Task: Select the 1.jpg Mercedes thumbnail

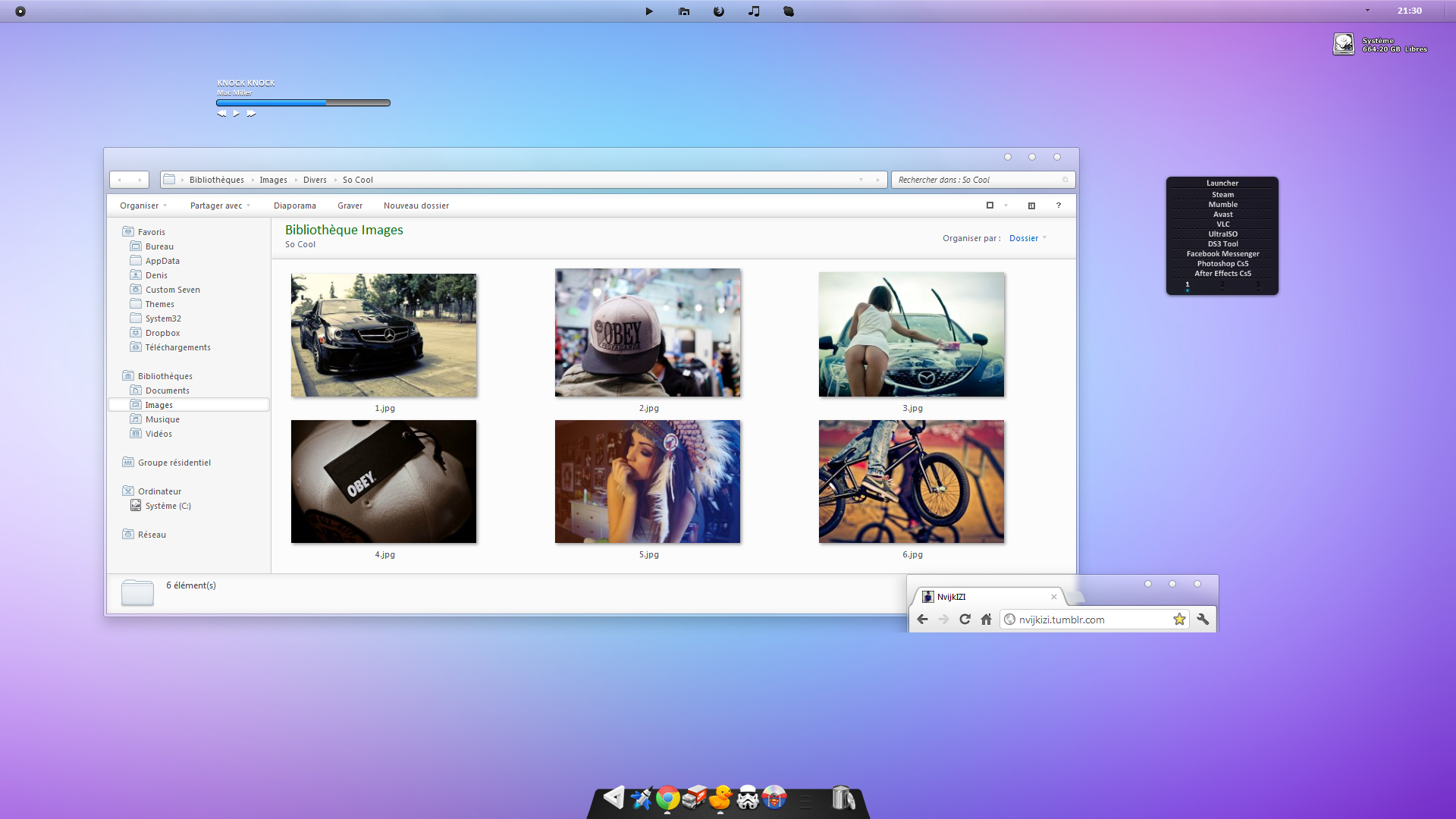Action: 384,335
